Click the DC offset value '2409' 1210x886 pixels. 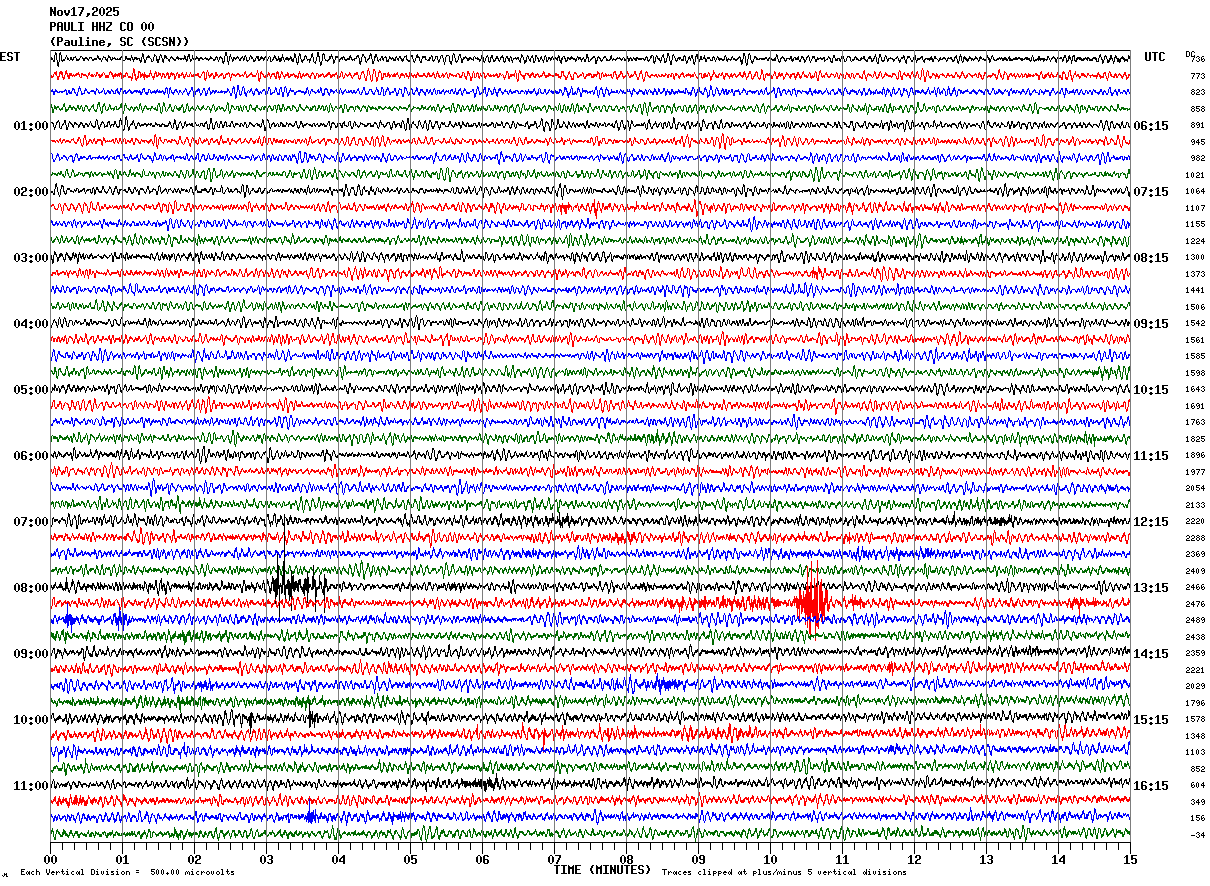[1195, 571]
